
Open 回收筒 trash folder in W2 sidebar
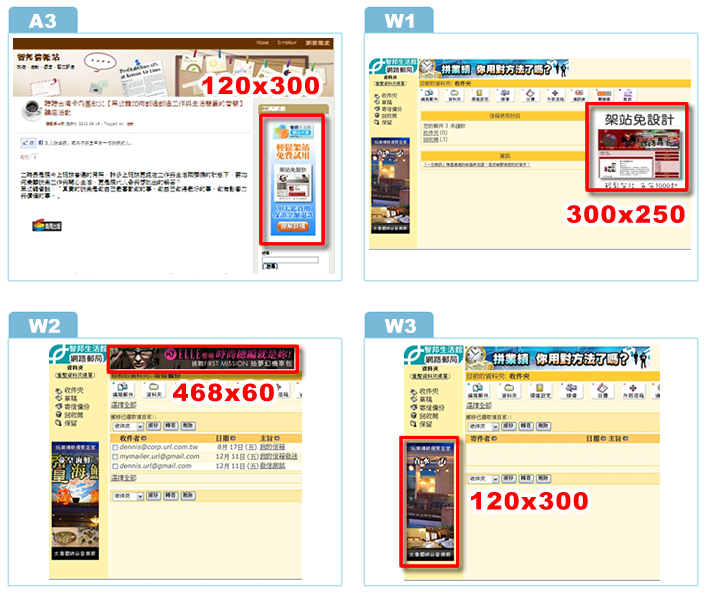coord(69,415)
